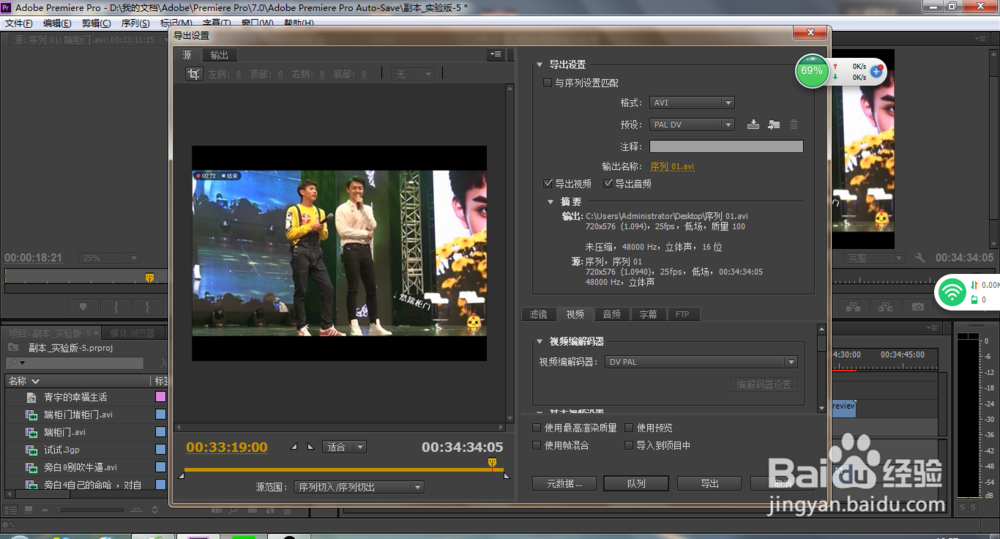Viewport: 1000px width, 539px height.
Task: Switch to the 源 tab
Action: (187, 55)
